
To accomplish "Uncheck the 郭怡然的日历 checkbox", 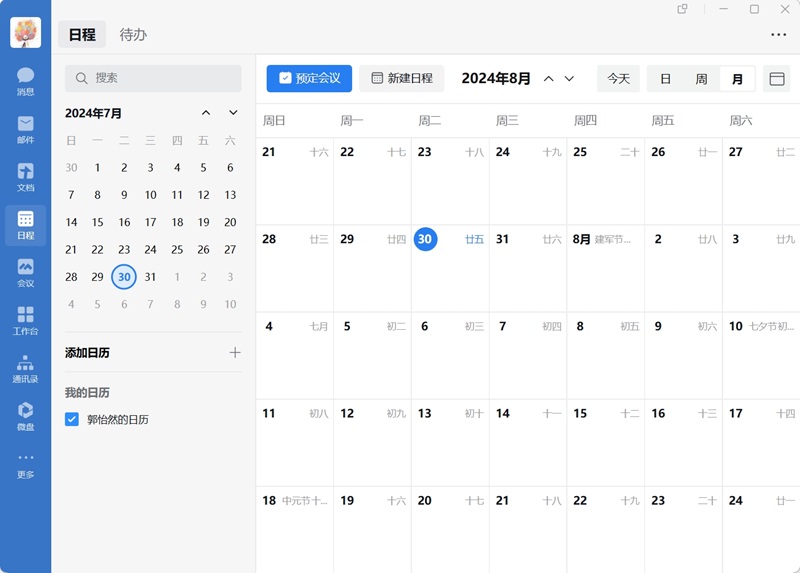I will click(72, 419).
